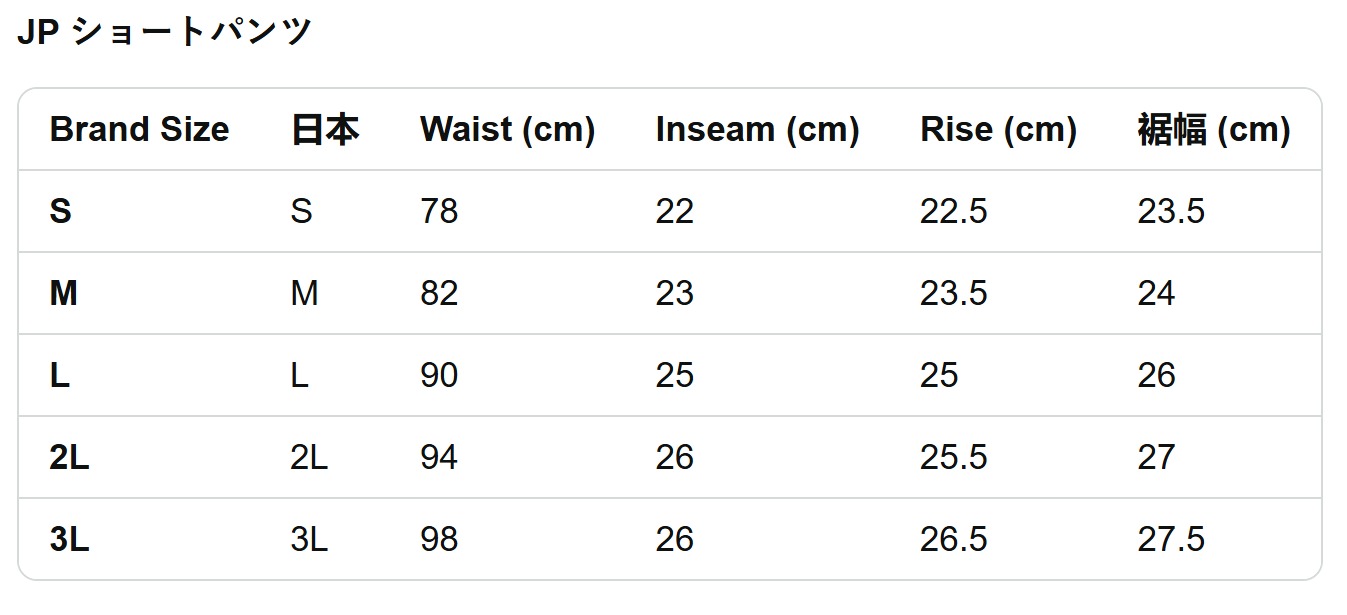Click 裾幅 value 27.5 in 3L row
Viewport: 1347px width, 615px height.
1171,539
